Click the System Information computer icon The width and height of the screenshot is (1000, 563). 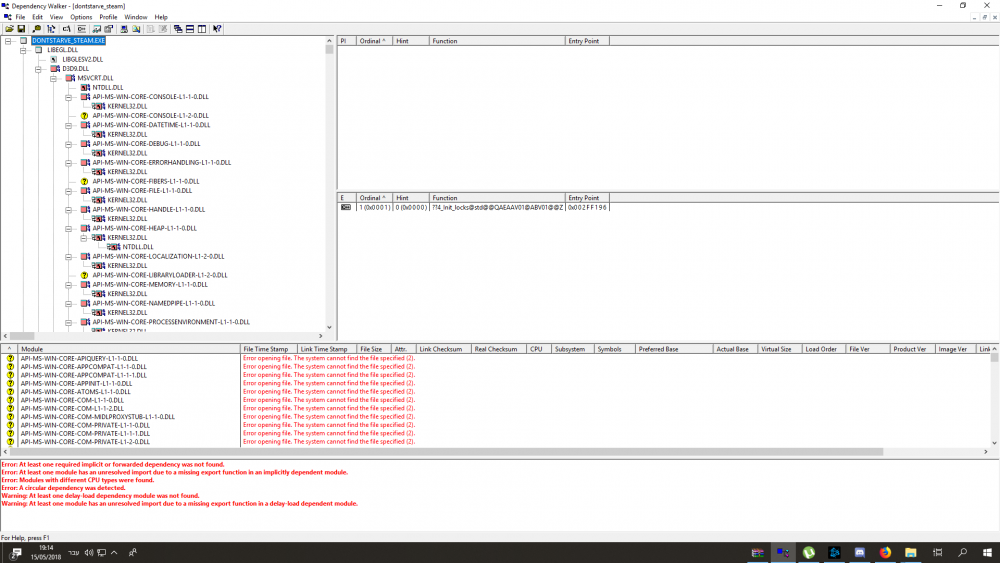(124, 29)
